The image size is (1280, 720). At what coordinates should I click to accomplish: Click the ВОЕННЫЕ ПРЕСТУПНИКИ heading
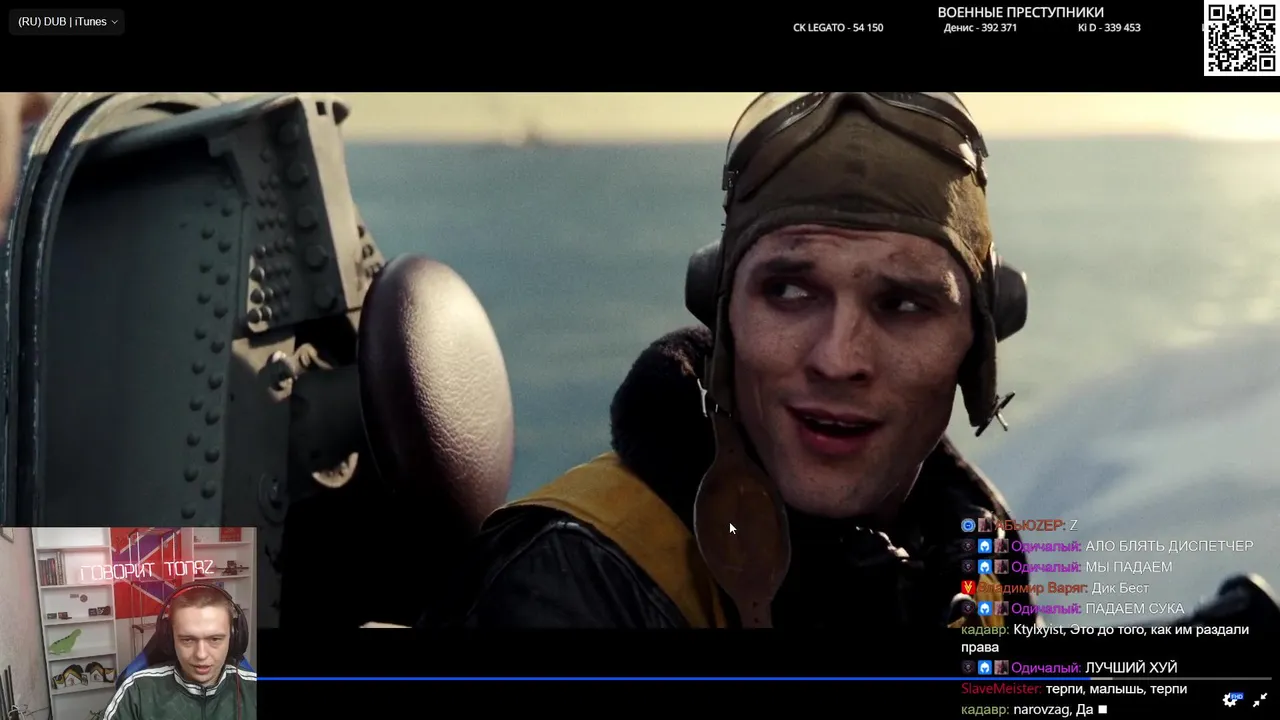point(1020,12)
